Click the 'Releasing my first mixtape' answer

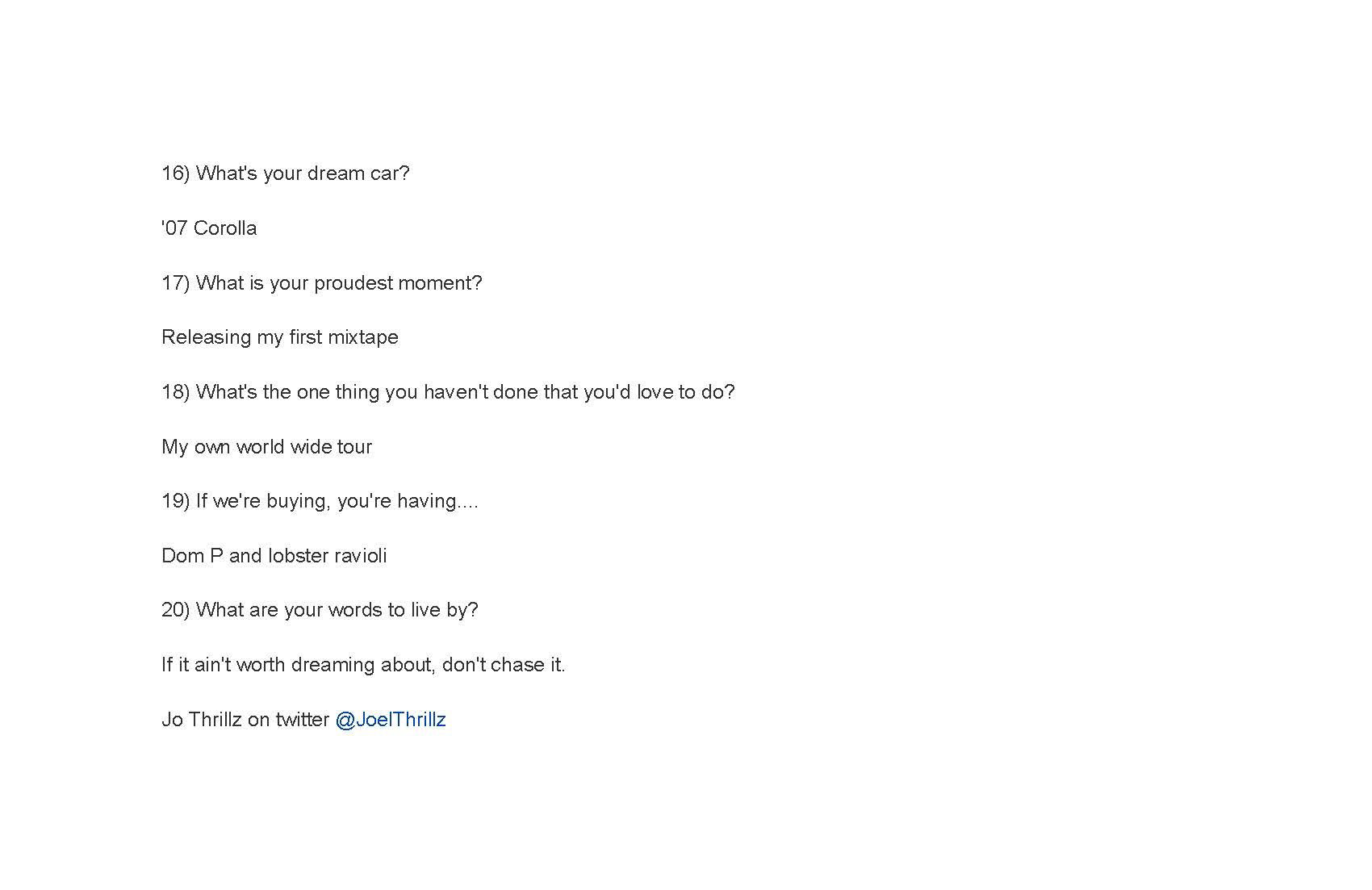coord(280,337)
